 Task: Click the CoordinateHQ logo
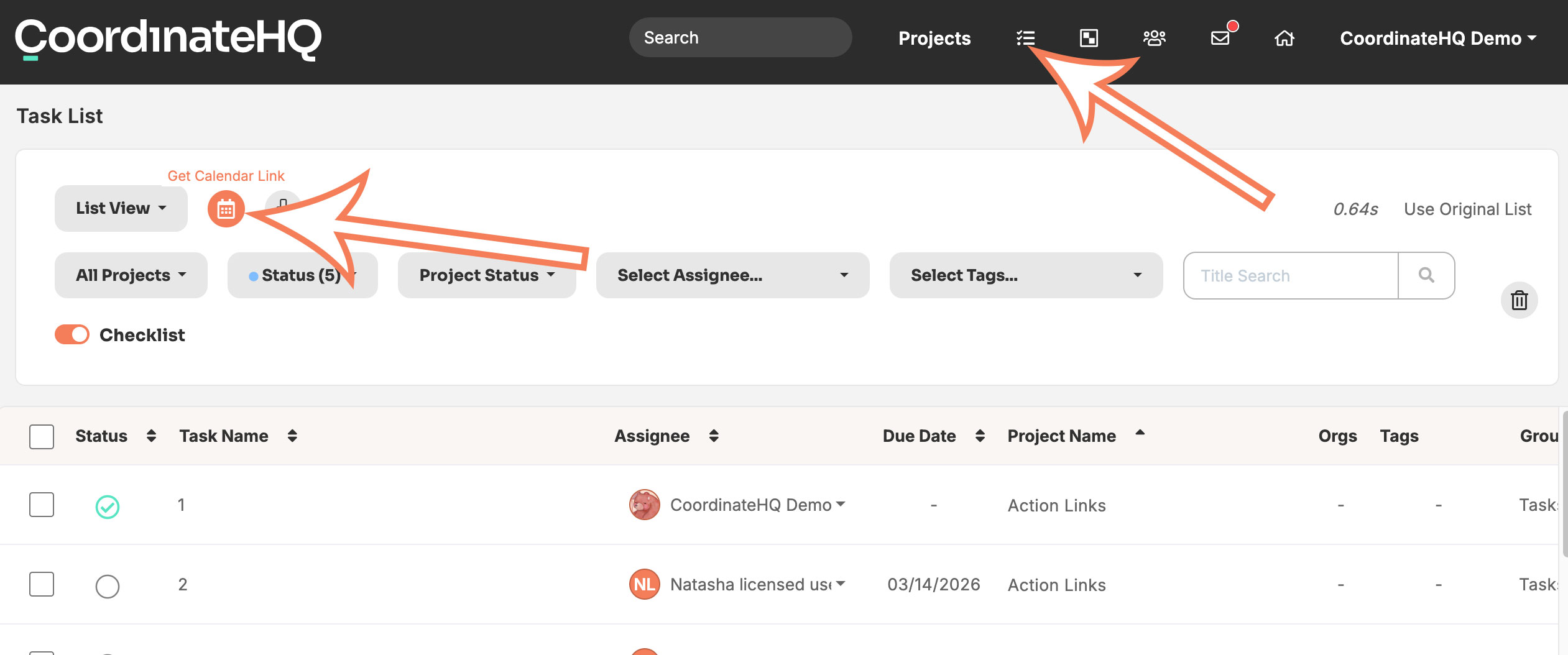tap(168, 39)
